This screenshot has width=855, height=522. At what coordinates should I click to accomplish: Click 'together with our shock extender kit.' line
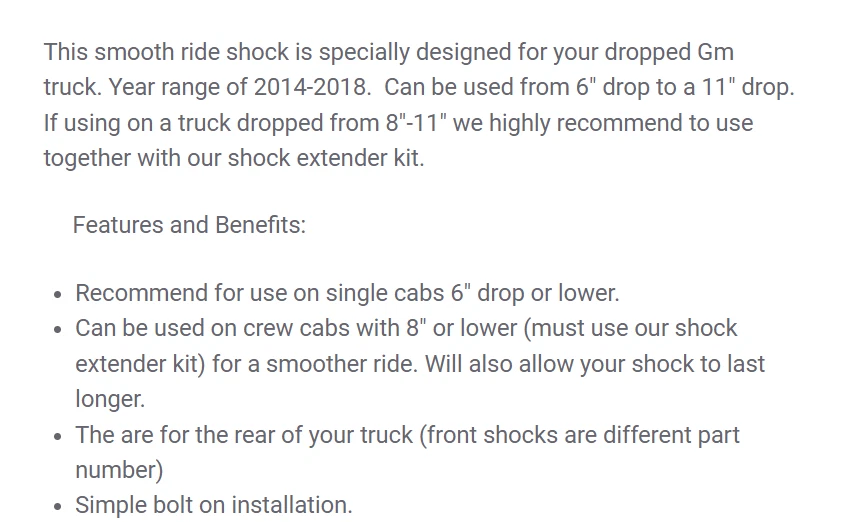234,159
